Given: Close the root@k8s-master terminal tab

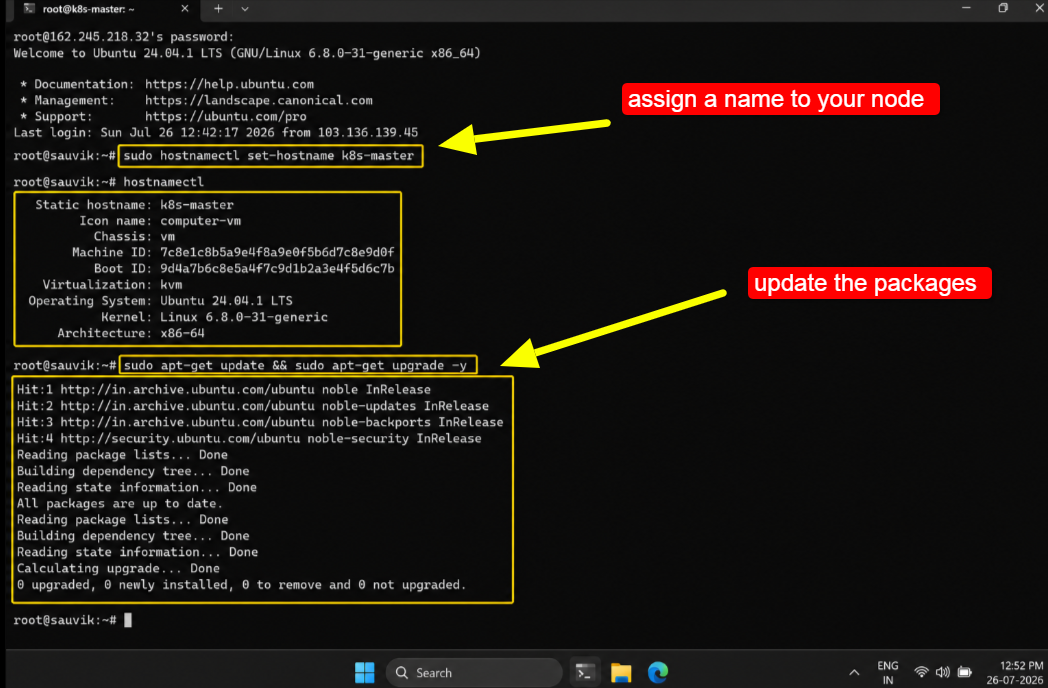Looking at the screenshot, I should tap(184, 9).
